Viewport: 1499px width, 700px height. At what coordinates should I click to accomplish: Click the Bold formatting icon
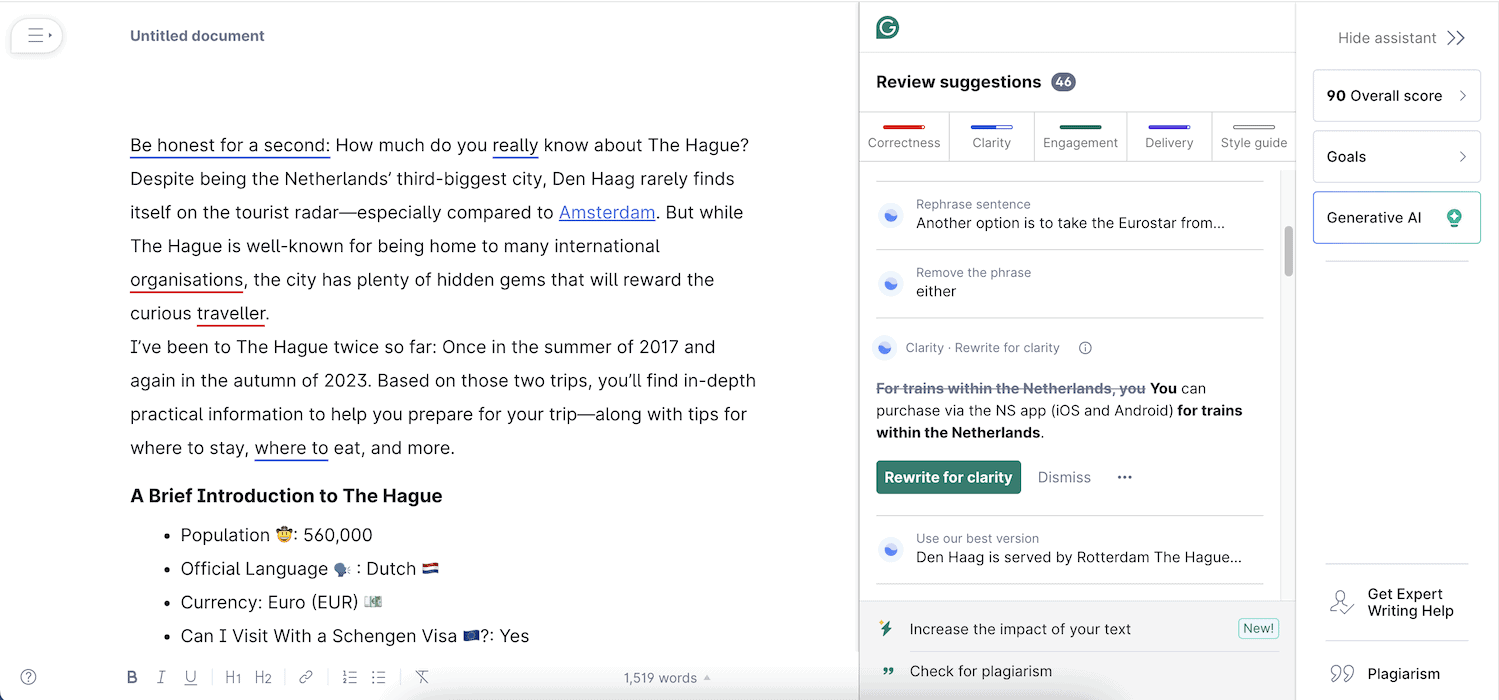[132, 677]
